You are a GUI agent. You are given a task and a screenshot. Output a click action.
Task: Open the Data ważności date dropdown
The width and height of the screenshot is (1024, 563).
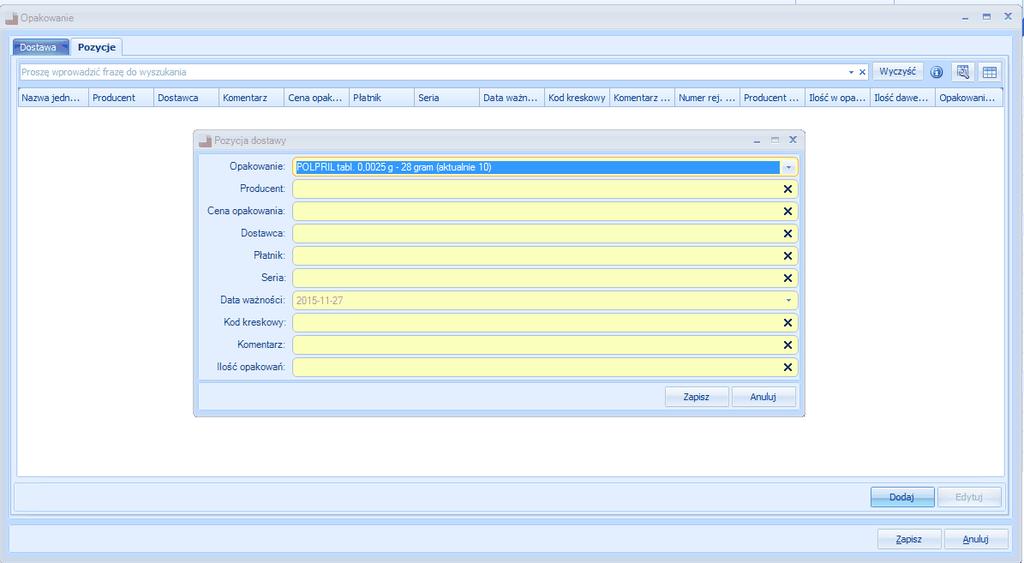click(788, 300)
